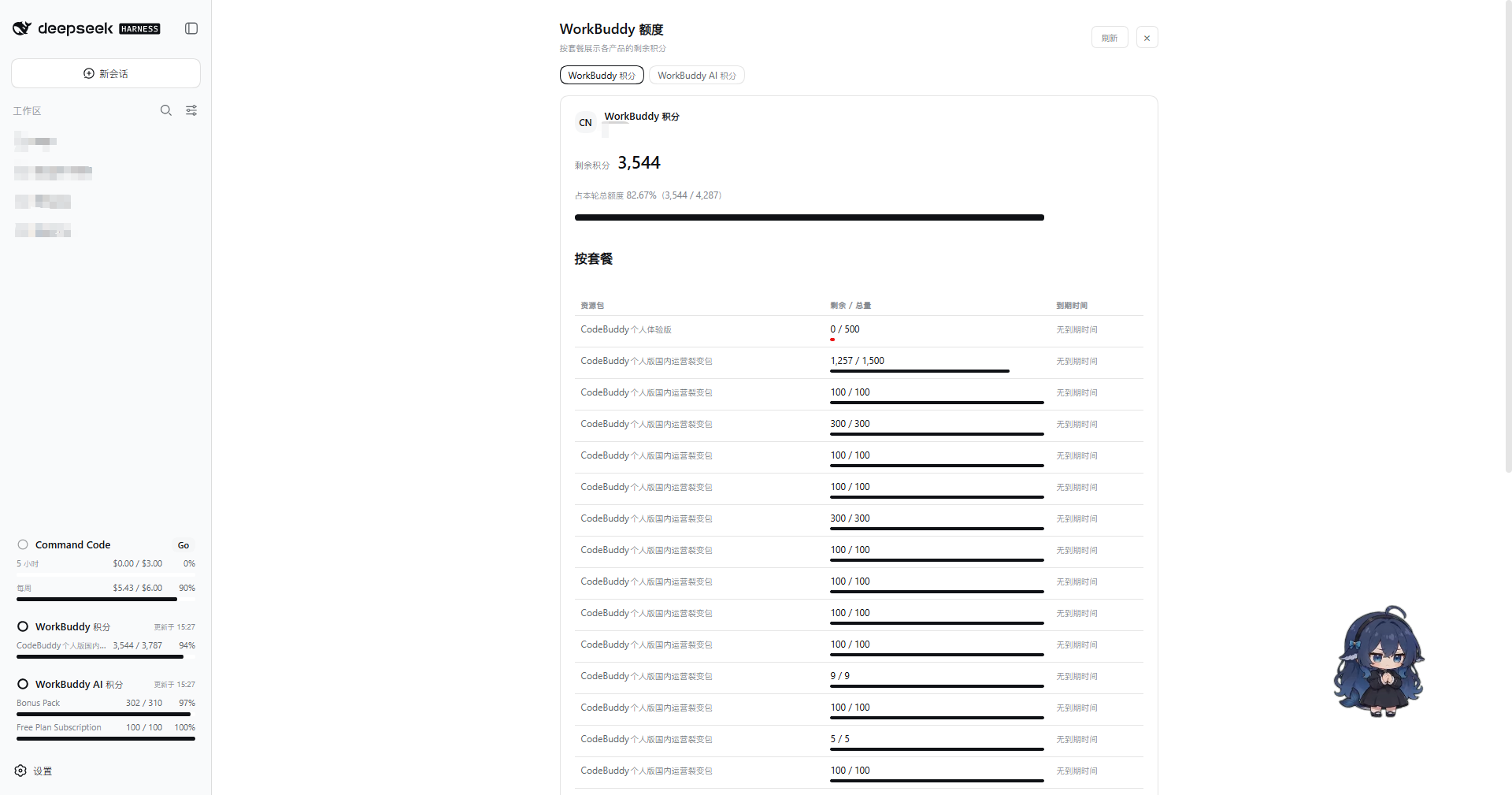Click the deepseek whale logo

click(x=22, y=28)
